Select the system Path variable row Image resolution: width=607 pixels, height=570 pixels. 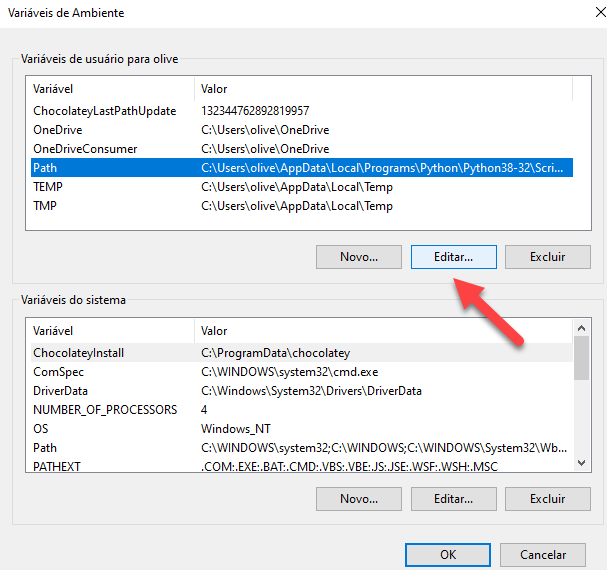click(x=302, y=448)
